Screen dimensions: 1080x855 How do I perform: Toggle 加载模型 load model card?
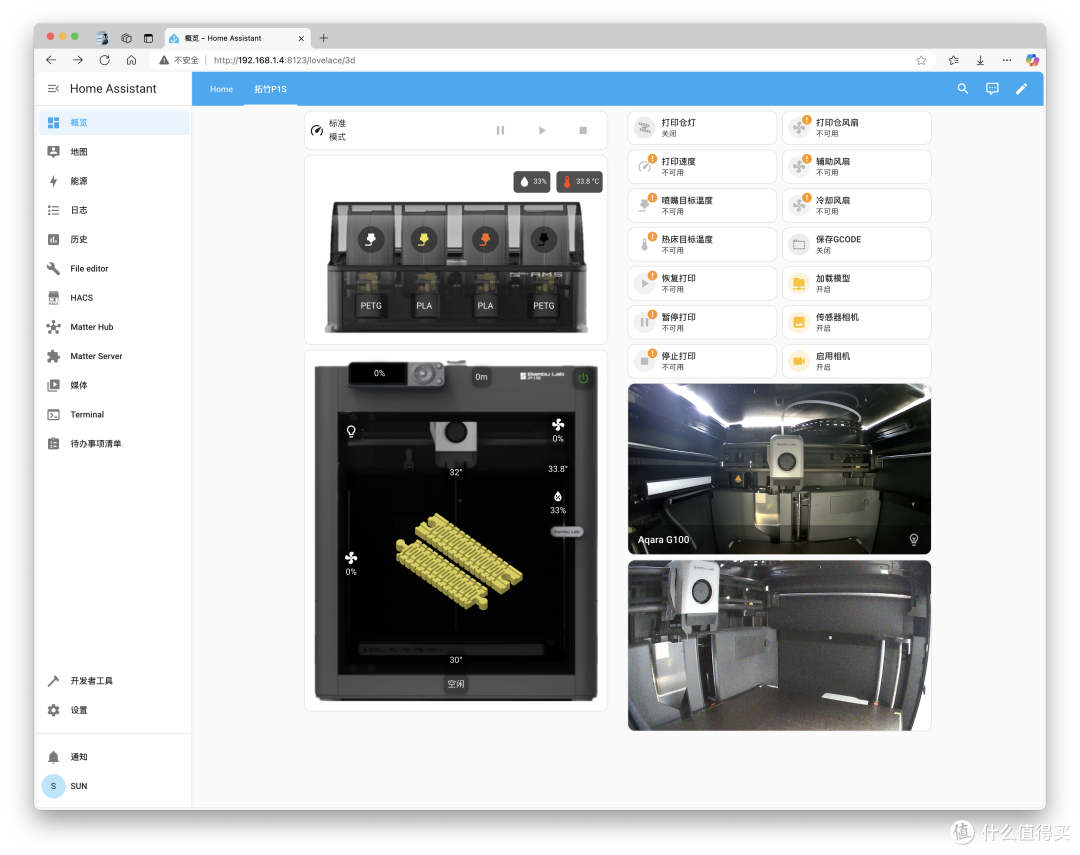point(857,283)
